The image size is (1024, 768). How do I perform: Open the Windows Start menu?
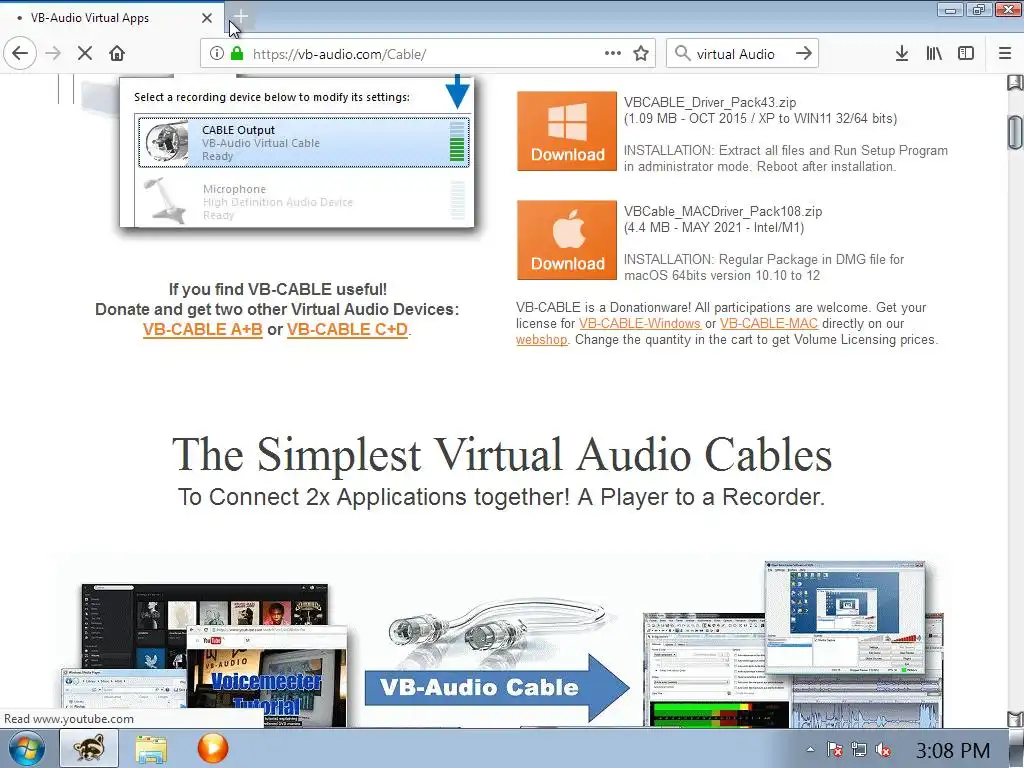click(x=26, y=748)
